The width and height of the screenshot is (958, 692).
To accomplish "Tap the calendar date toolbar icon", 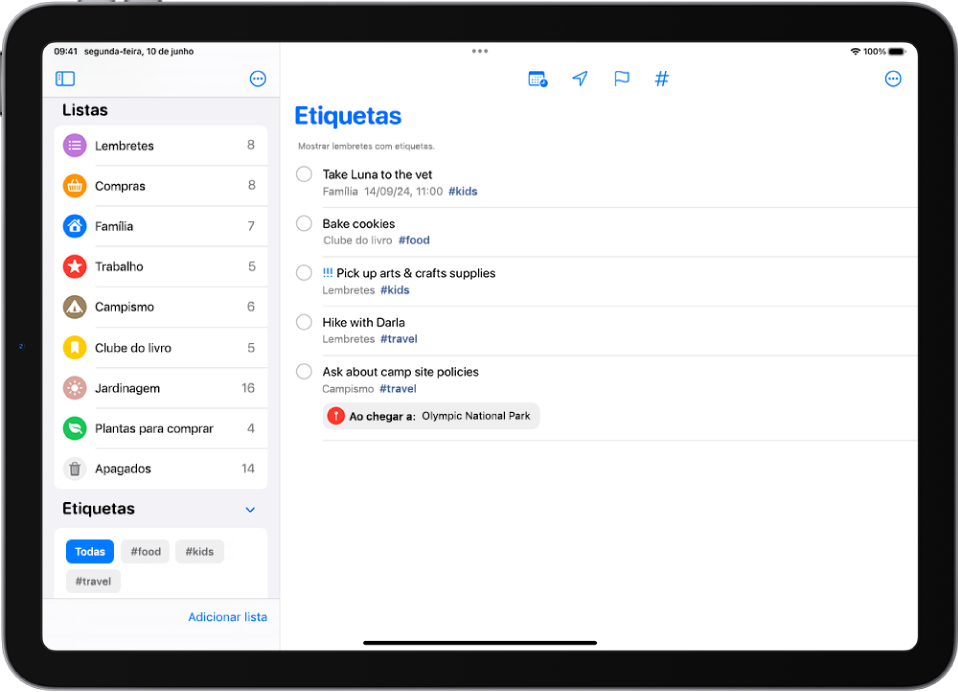I will click(x=537, y=79).
